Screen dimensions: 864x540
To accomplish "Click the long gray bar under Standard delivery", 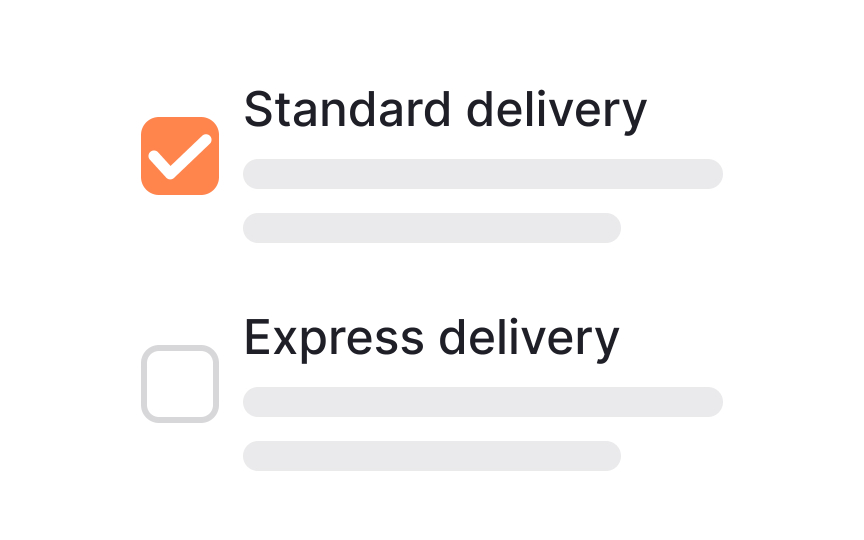I will (x=483, y=174).
